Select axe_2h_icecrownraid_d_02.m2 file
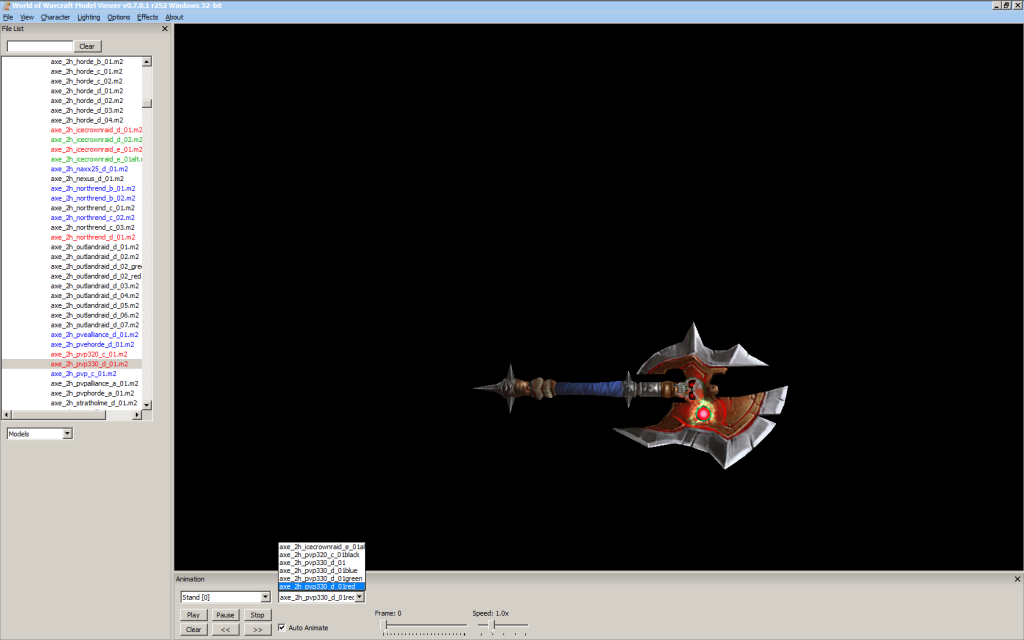The image size is (1024, 640). pyautogui.click(x=96, y=140)
